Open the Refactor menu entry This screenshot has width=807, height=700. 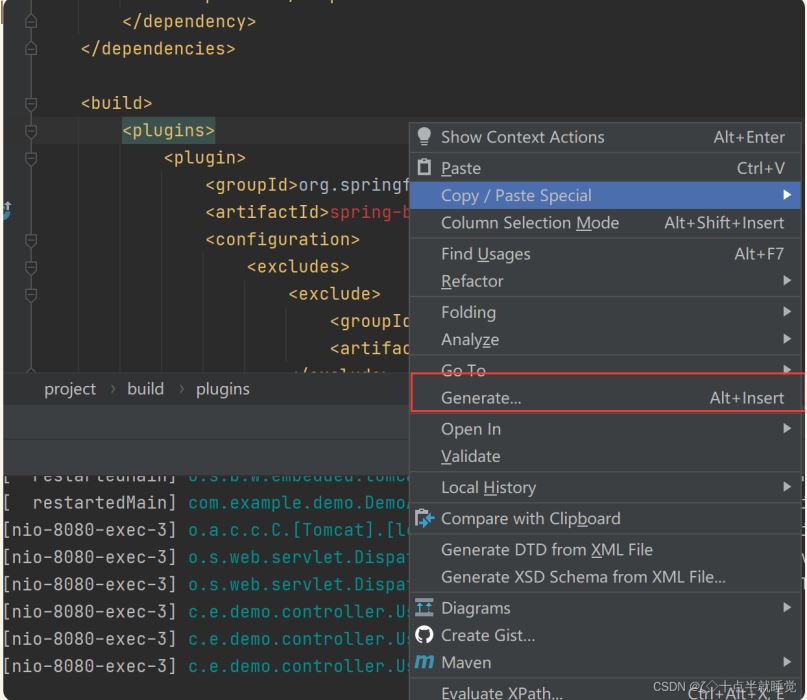[605, 281]
